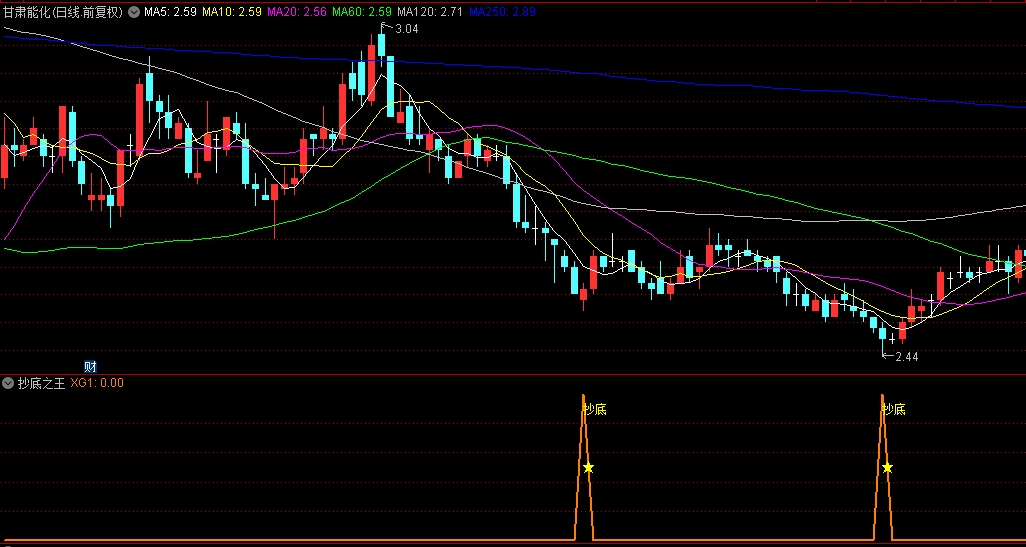This screenshot has height=547, width=1026.
Task: Expand the main chart indicator dropdown arrow
Action: coord(133,11)
